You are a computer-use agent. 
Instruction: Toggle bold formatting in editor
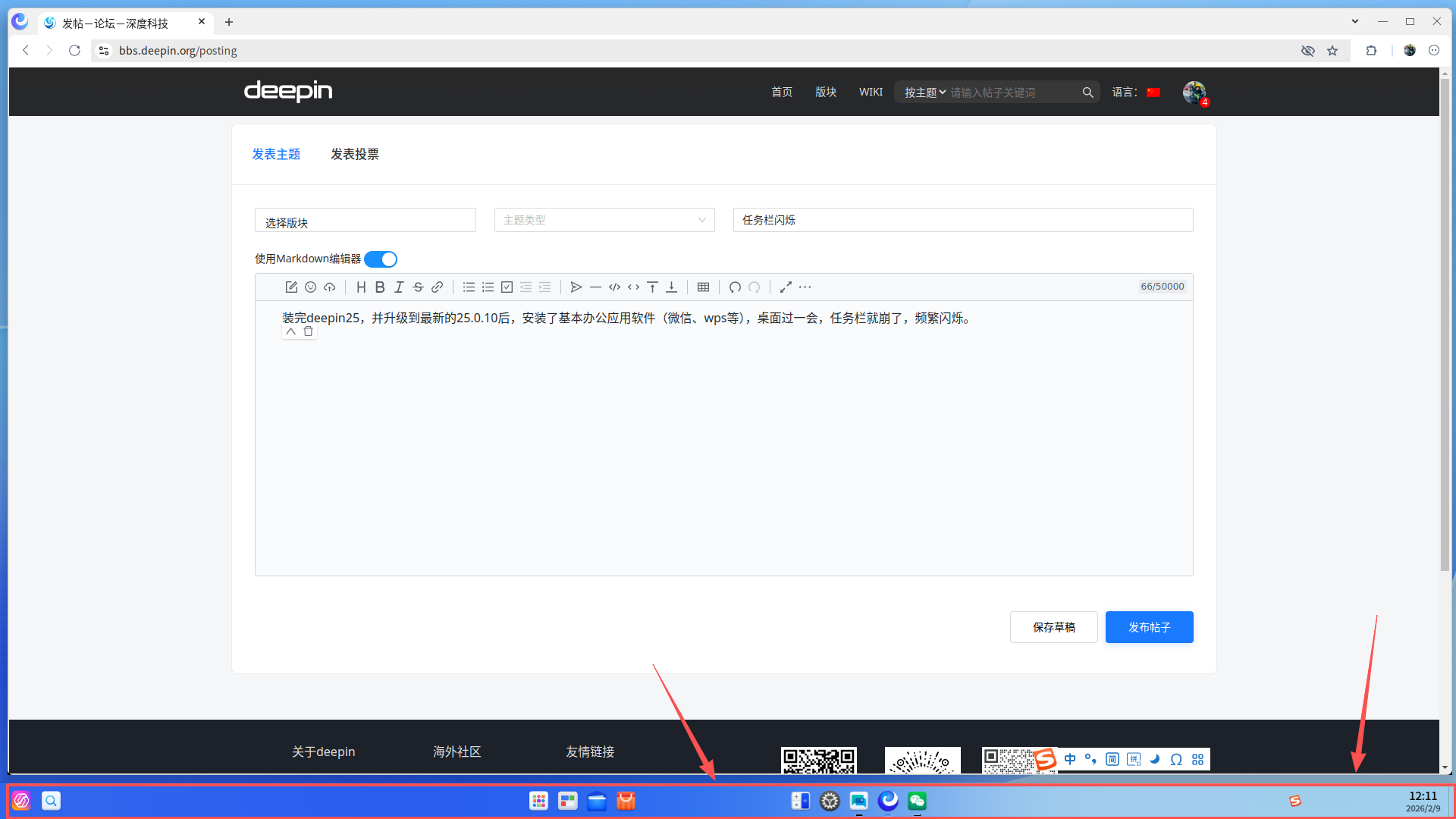click(380, 287)
